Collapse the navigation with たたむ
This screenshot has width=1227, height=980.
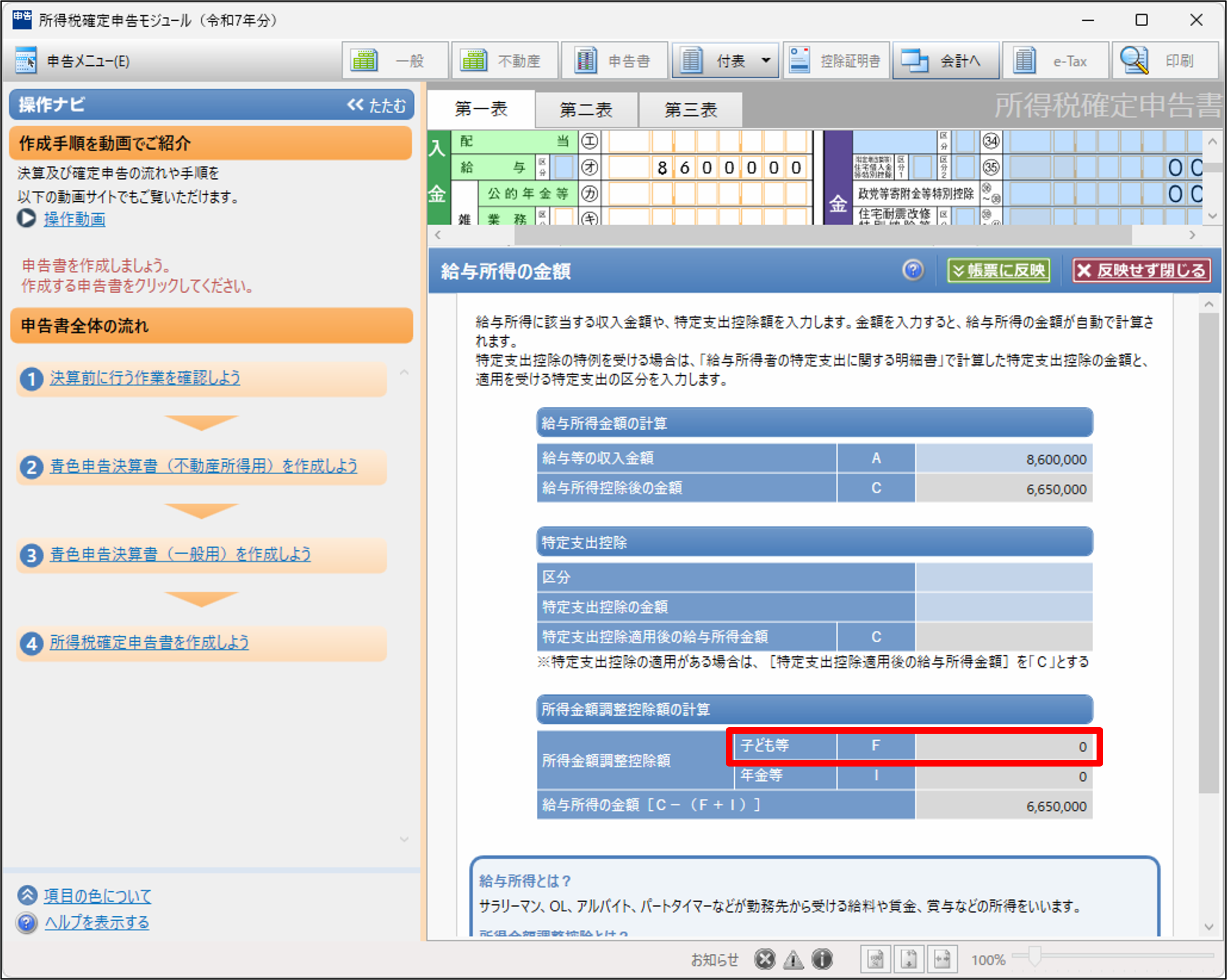pos(377,105)
